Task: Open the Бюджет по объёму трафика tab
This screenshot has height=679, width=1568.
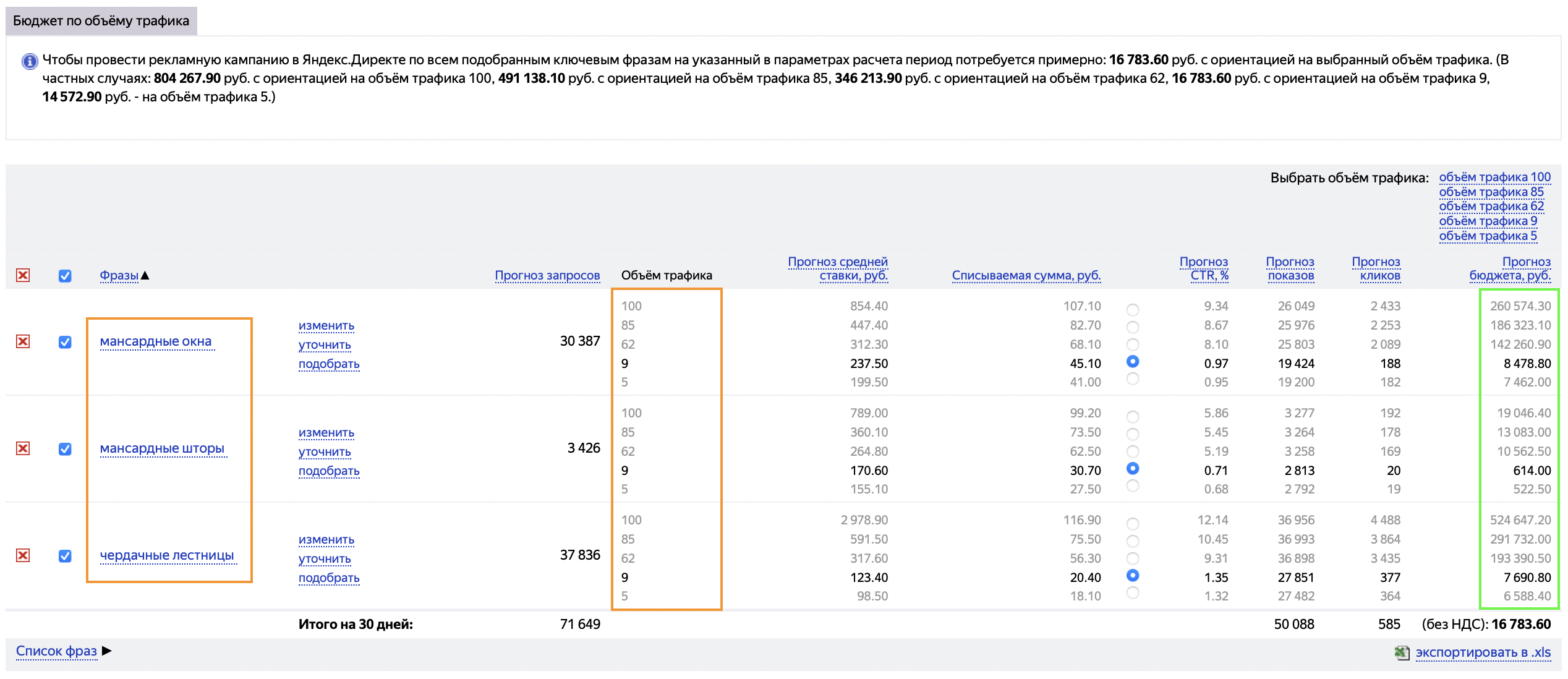Action: click(x=101, y=20)
